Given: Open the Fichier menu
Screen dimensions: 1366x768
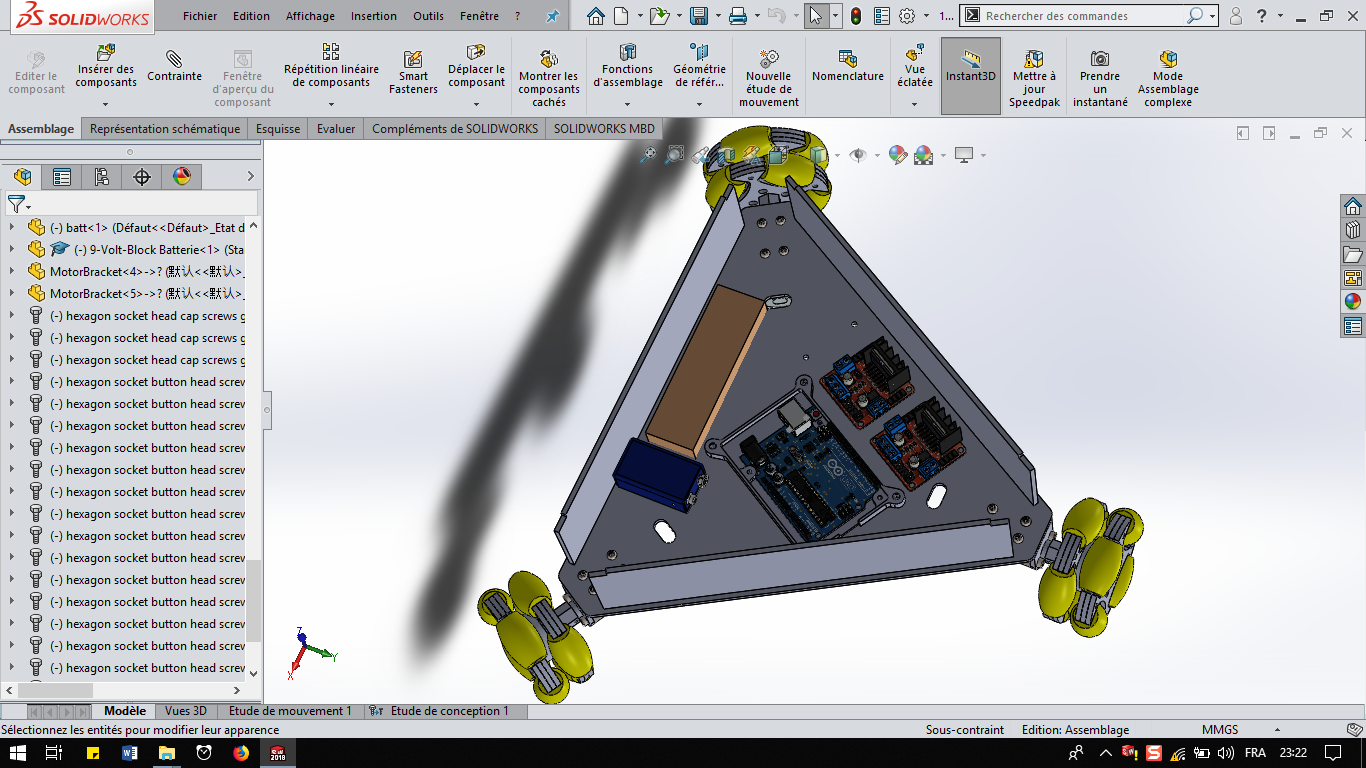Looking at the screenshot, I should point(200,16).
